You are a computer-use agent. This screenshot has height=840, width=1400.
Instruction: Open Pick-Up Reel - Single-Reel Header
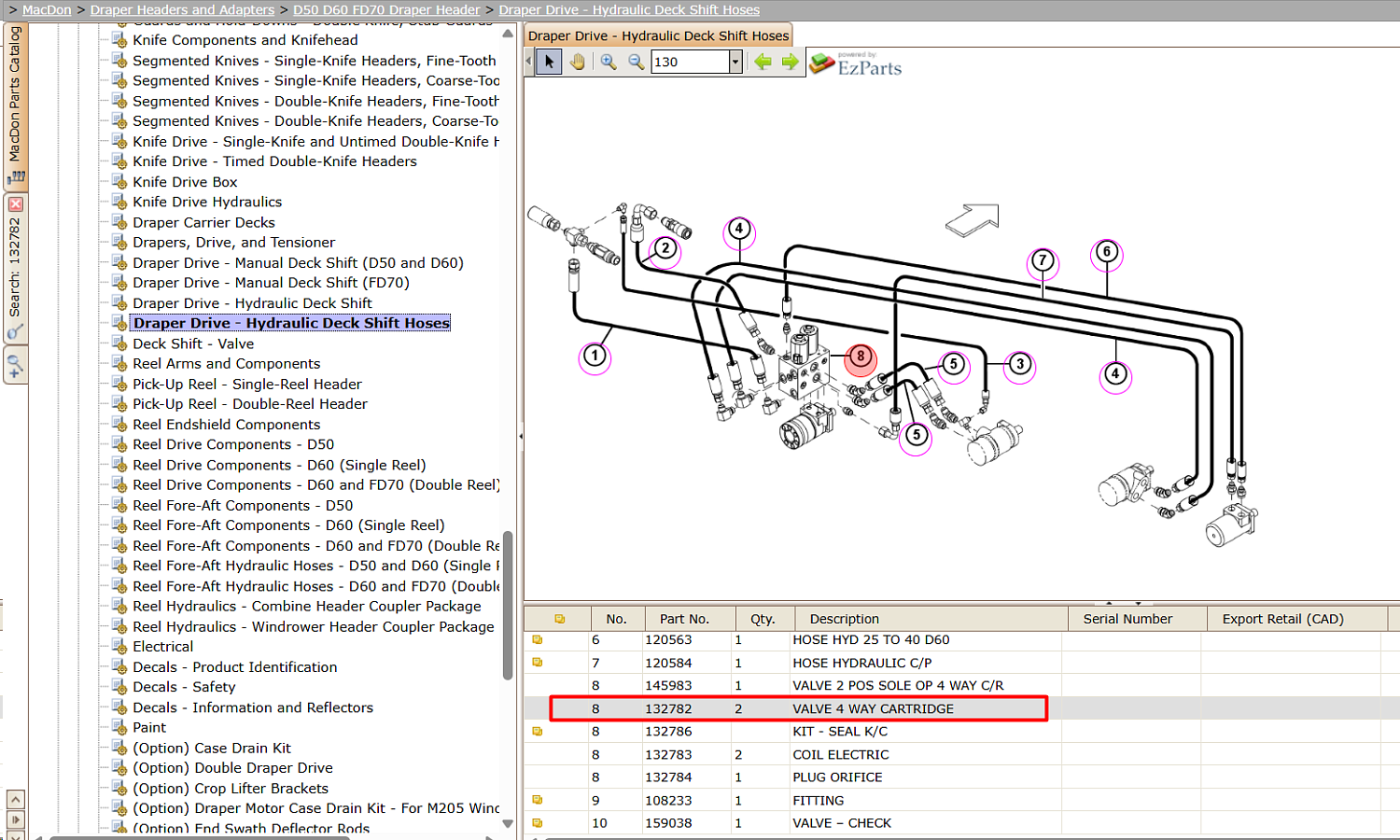click(x=247, y=384)
